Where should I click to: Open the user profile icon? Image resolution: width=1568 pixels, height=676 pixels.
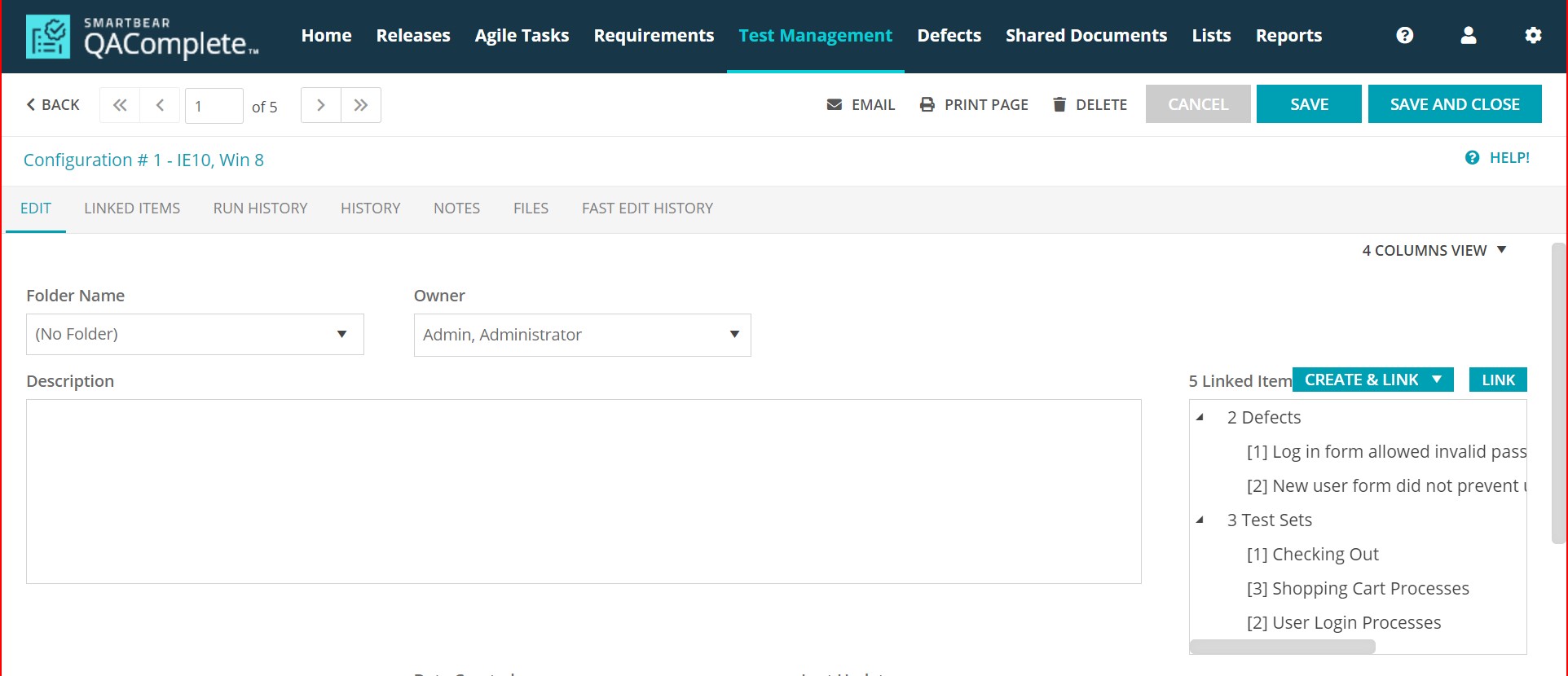coord(1468,35)
